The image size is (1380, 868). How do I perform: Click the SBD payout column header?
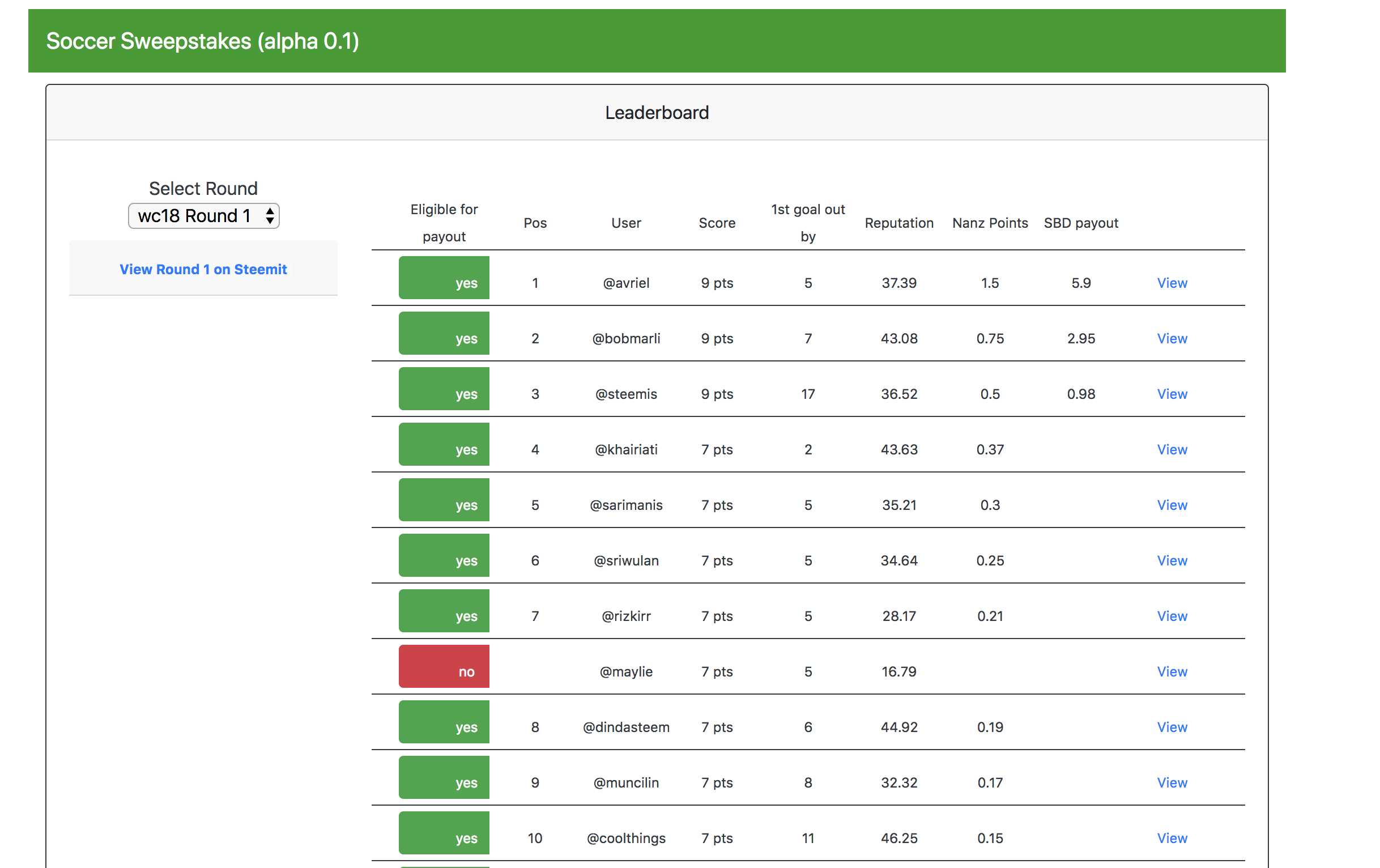click(1080, 223)
